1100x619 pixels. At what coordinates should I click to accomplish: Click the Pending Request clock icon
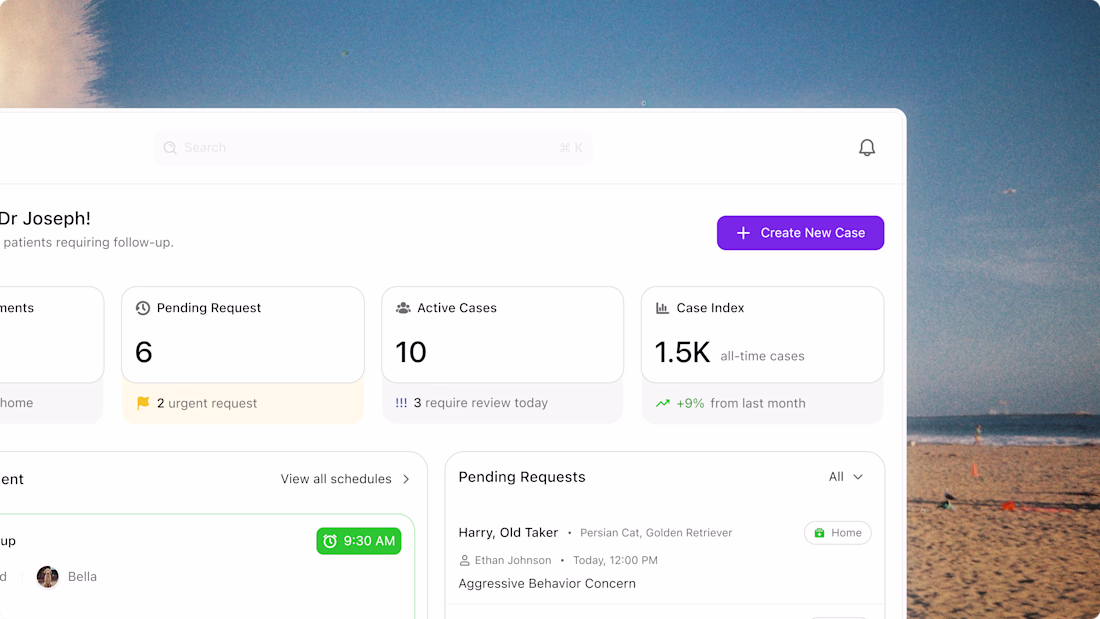143,308
